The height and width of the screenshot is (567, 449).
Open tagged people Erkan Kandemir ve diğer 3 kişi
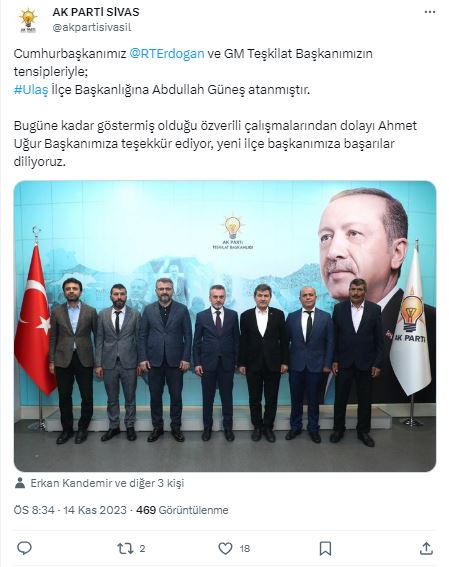[x=107, y=483]
